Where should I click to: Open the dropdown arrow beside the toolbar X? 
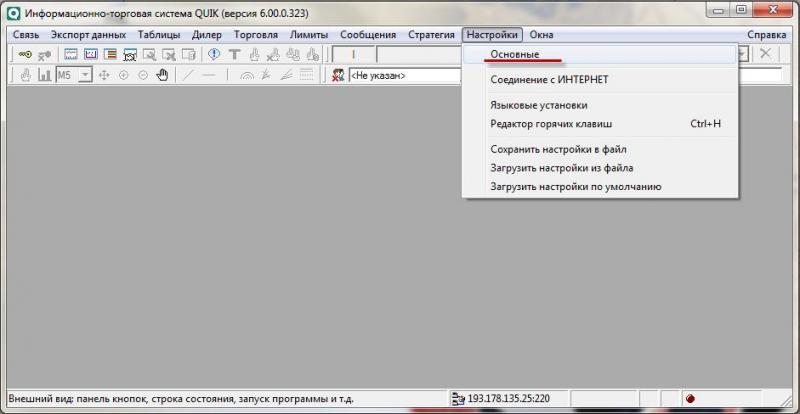click(x=743, y=54)
